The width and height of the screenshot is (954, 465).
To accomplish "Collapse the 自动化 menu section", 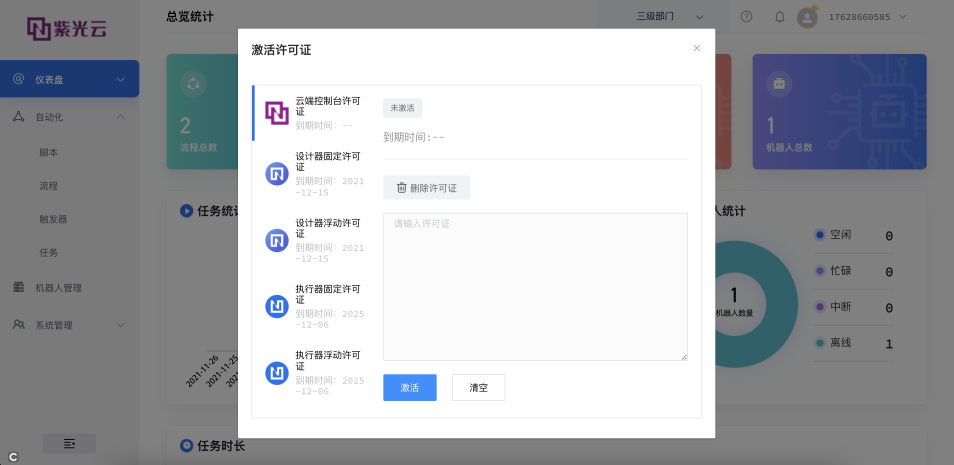I will pyautogui.click(x=120, y=117).
